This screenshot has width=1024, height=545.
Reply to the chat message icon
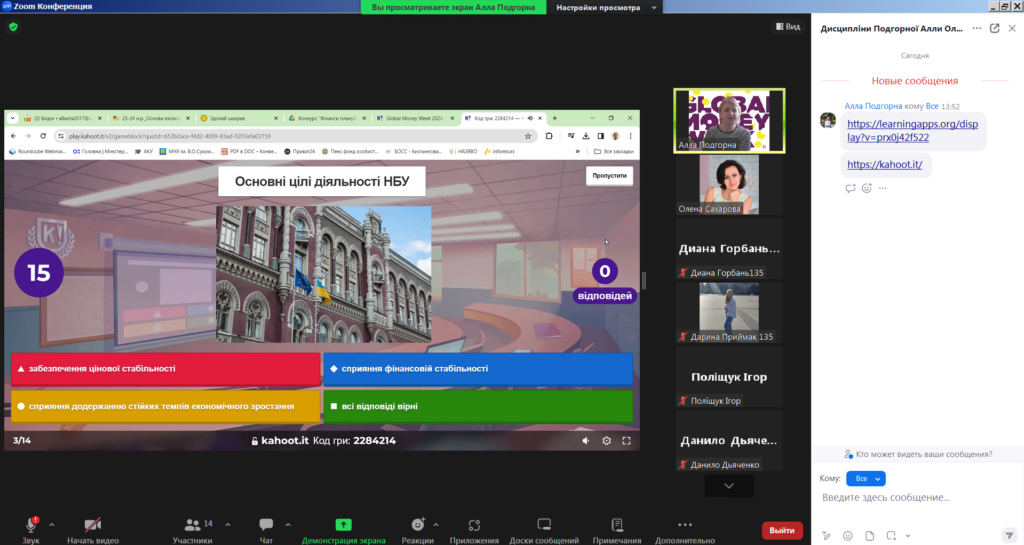[850, 188]
